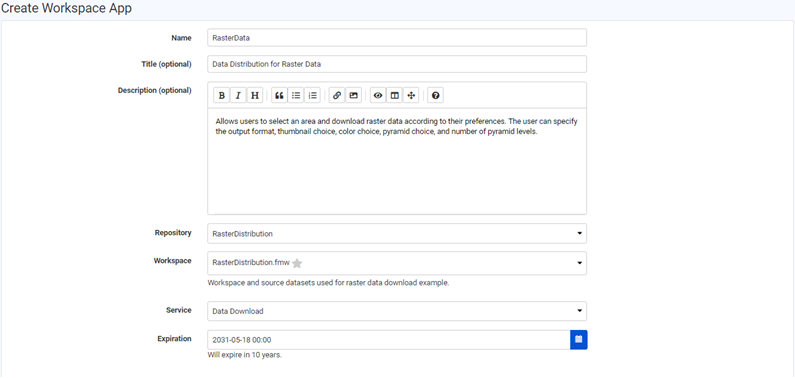This screenshot has width=795, height=378.
Task: Click the Name label
Action: pyautogui.click(x=182, y=38)
